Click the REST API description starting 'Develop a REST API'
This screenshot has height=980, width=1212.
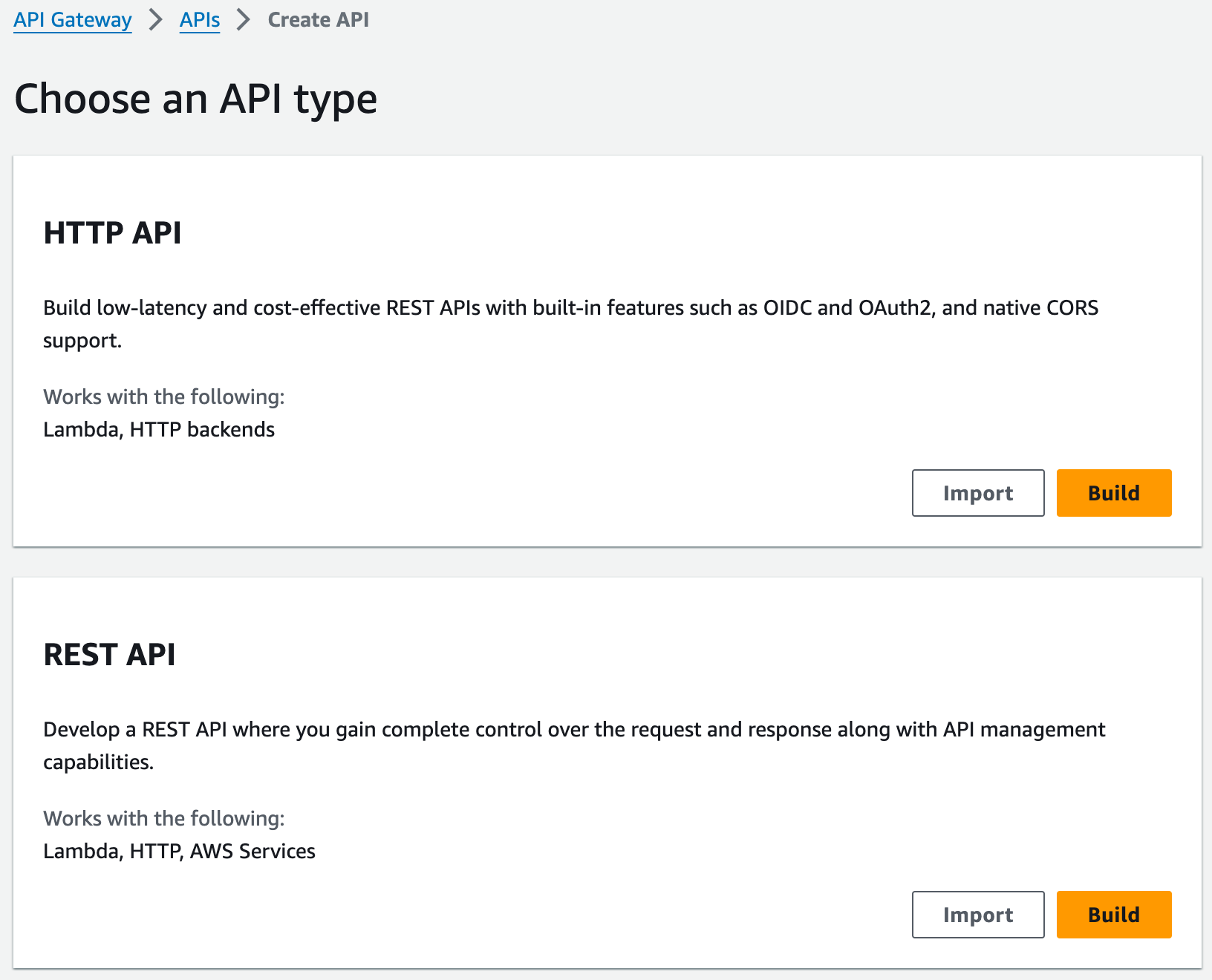pyautogui.click(x=574, y=746)
